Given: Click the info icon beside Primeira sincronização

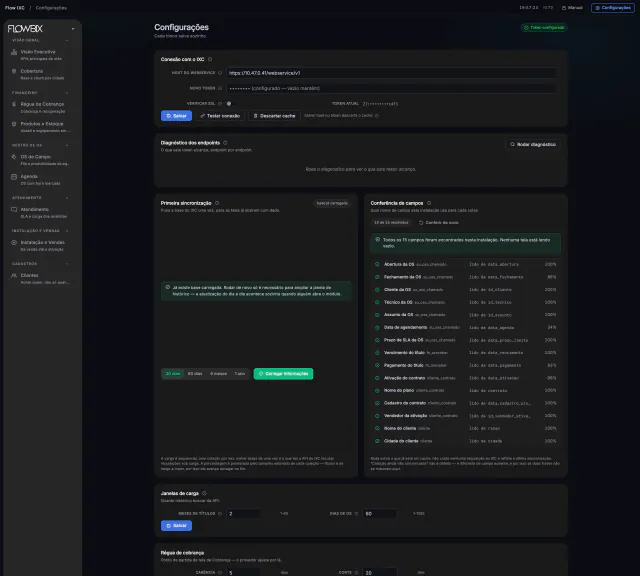Looking at the screenshot, I should [217, 203].
